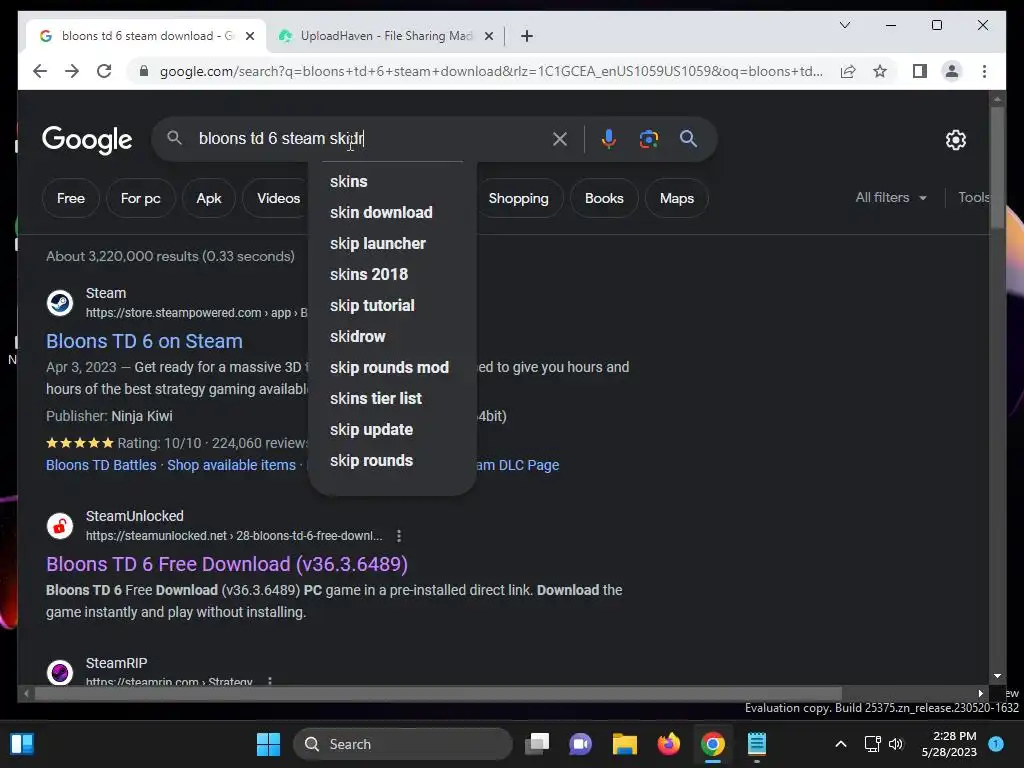Click the vertical page scrollbar thumb
The height and width of the screenshot is (768, 1024).
[x=997, y=167]
